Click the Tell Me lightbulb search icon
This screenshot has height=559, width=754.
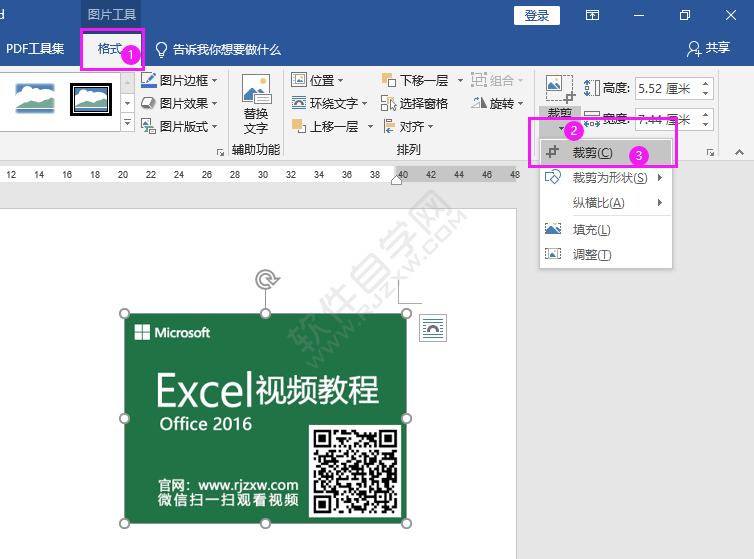point(161,49)
